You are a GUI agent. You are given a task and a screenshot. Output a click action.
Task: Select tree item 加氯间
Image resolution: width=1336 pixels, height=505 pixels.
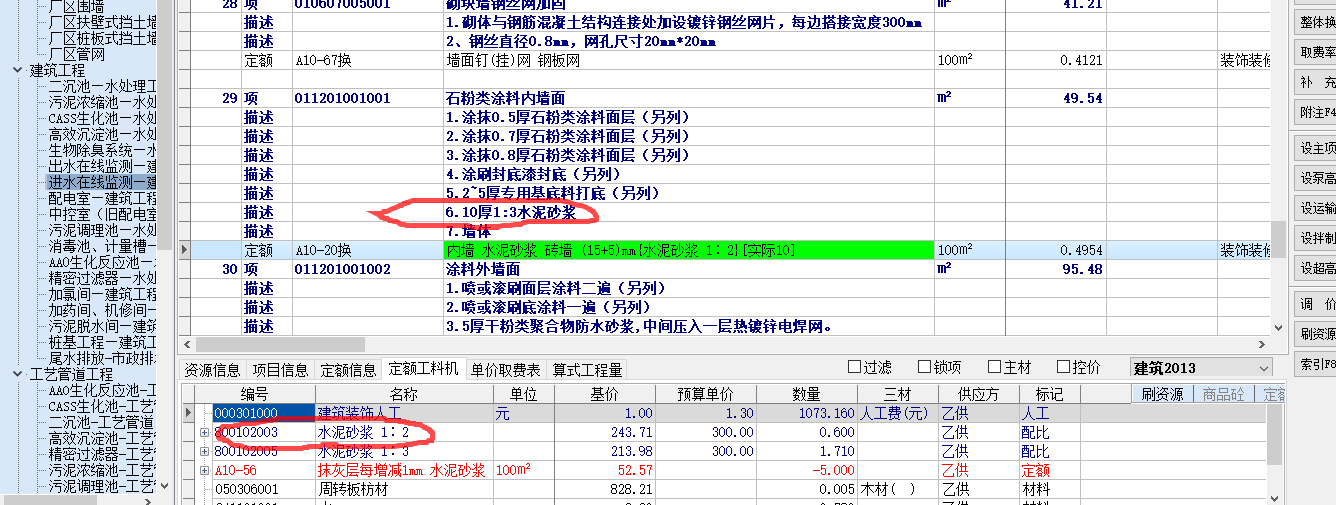click(102, 294)
